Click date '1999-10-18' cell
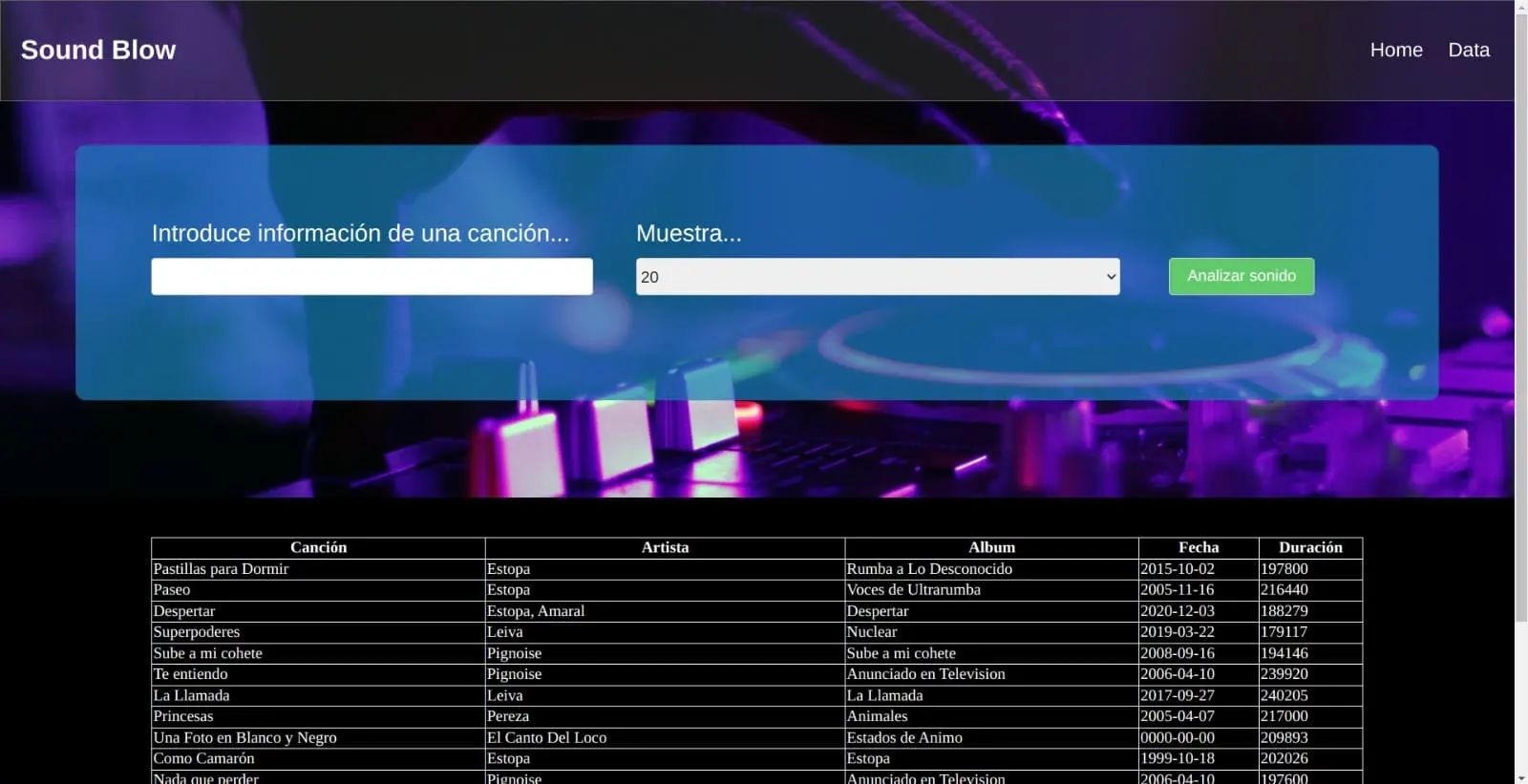This screenshot has height=784, width=1528. pos(1199,758)
